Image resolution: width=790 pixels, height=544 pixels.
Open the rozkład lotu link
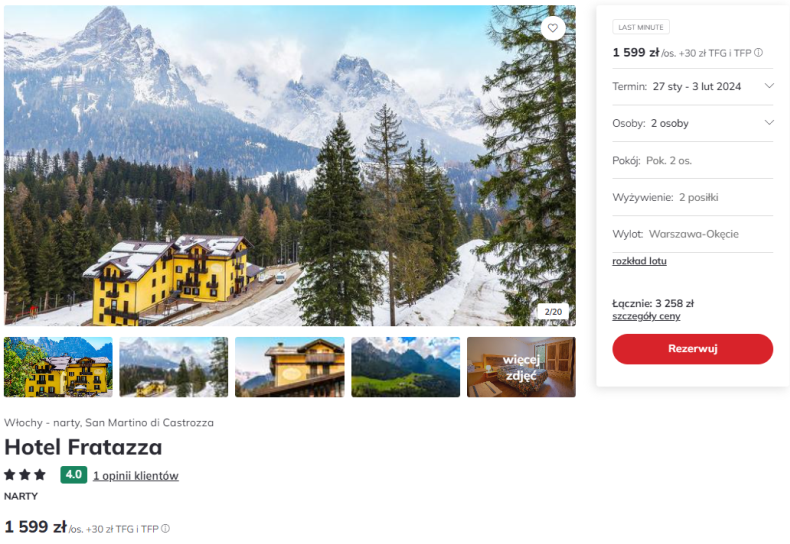tap(639, 261)
